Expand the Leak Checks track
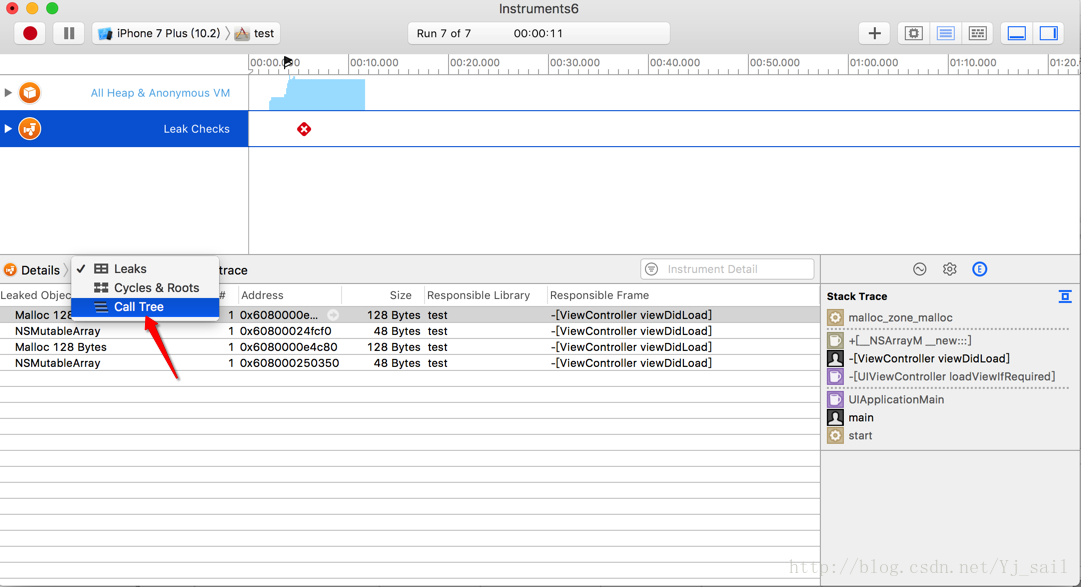Viewport: 1081px width, 587px height. pyautogui.click(x=8, y=129)
